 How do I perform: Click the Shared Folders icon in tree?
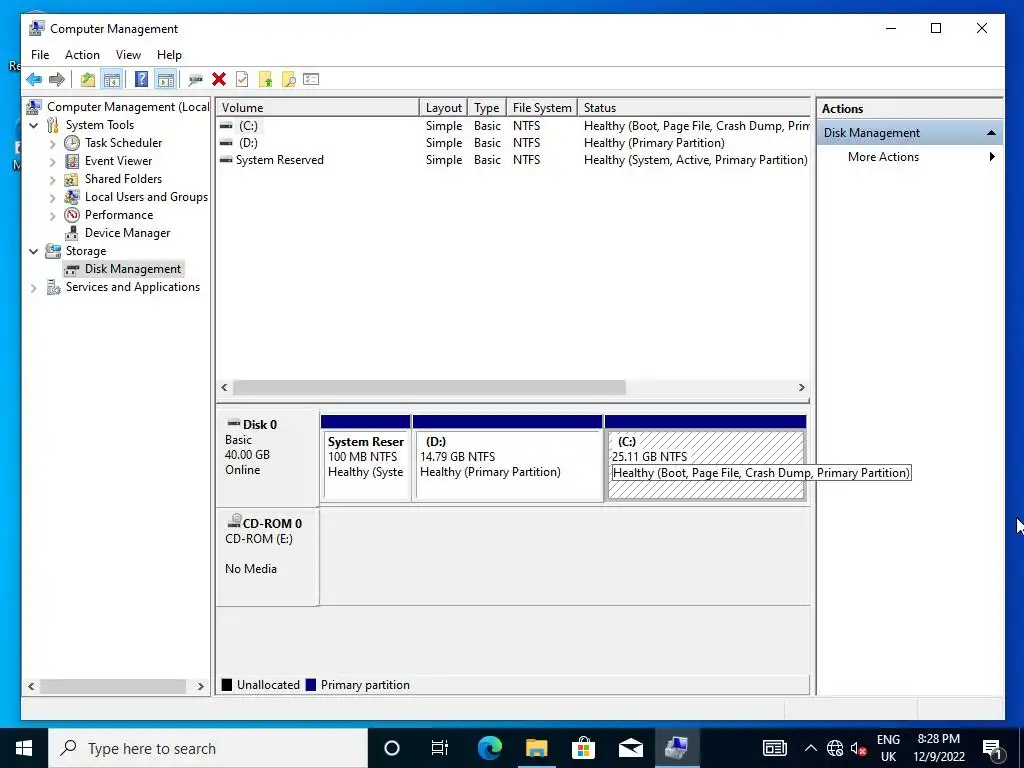(72, 179)
